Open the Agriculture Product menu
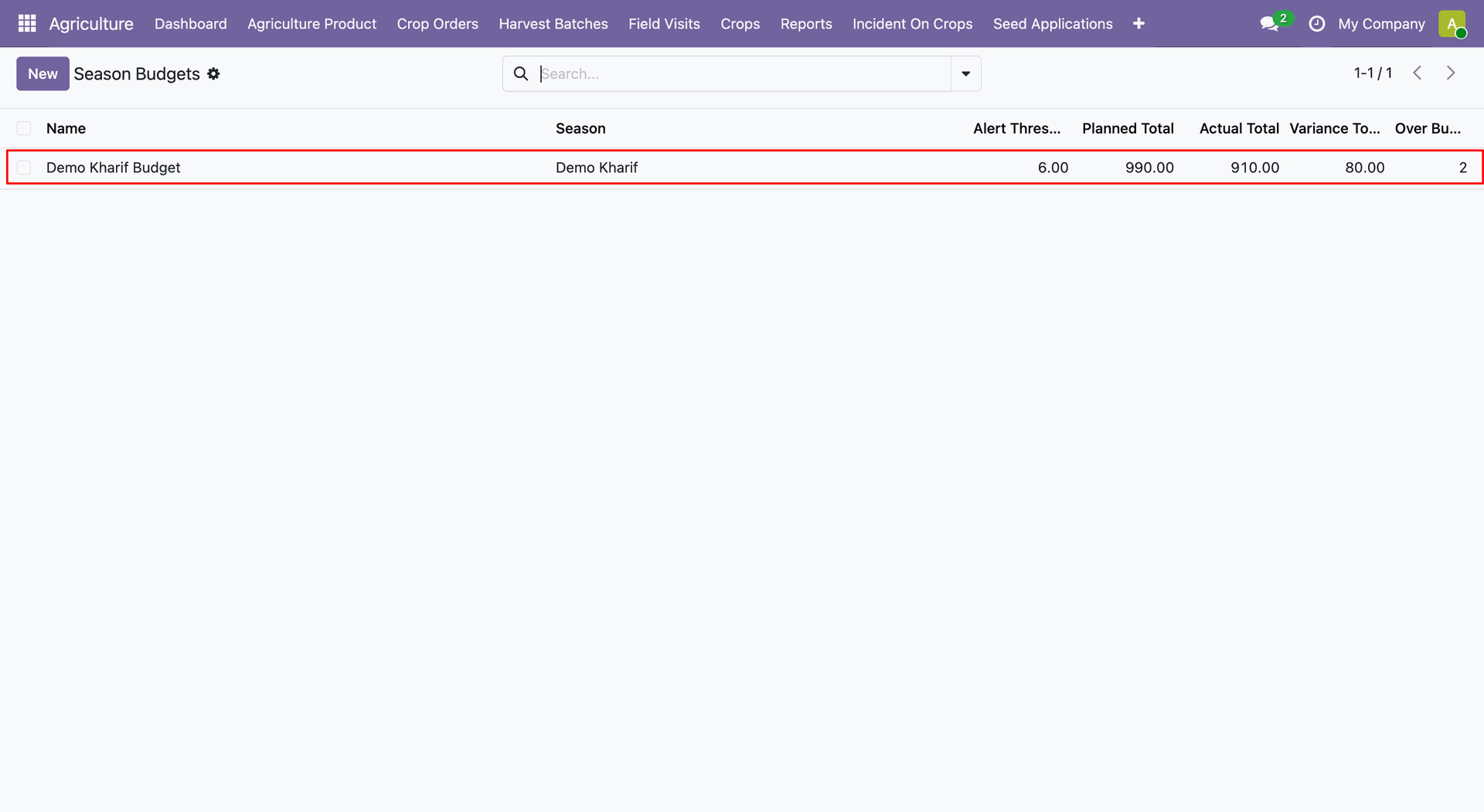Viewport: 1484px width, 812px height. 311,24
